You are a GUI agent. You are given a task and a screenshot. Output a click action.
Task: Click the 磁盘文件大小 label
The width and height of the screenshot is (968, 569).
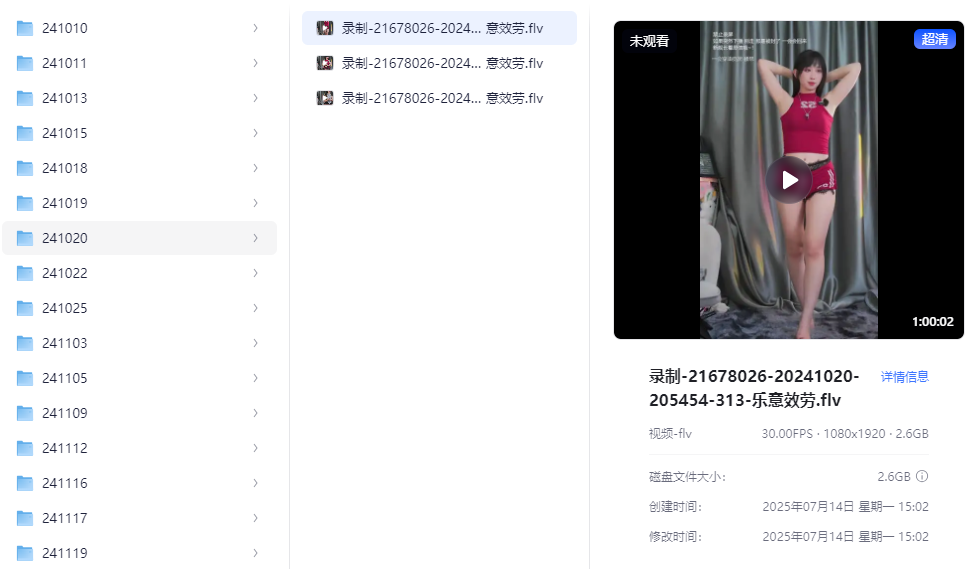687,477
